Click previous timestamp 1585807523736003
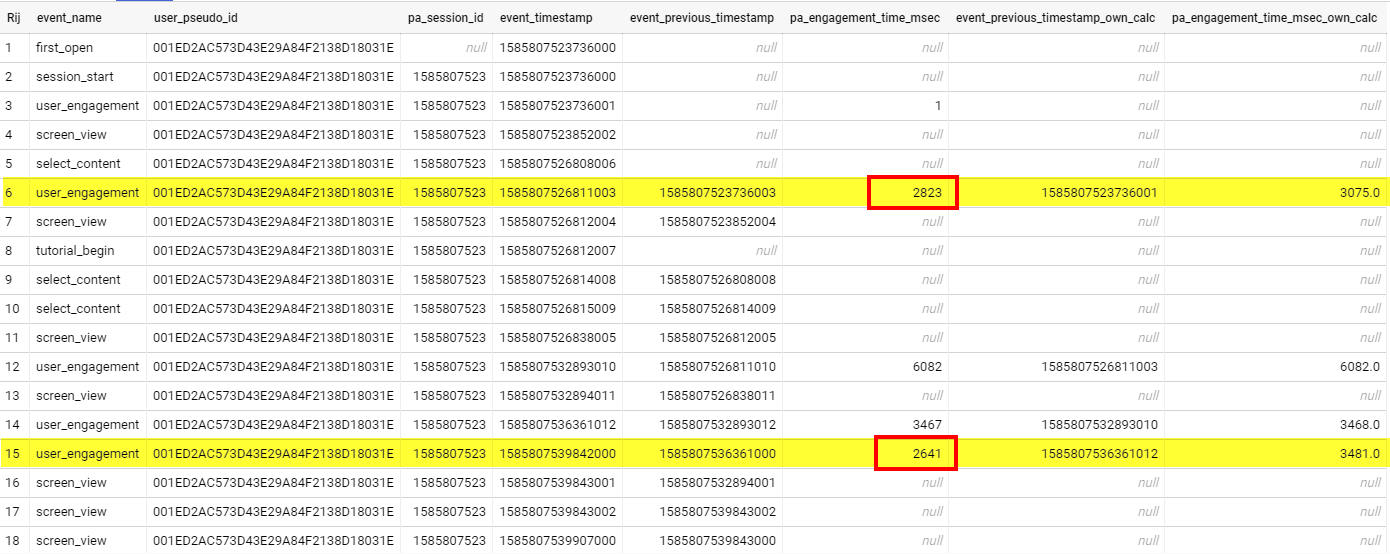The image size is (1390, 554). pos(718,193)
